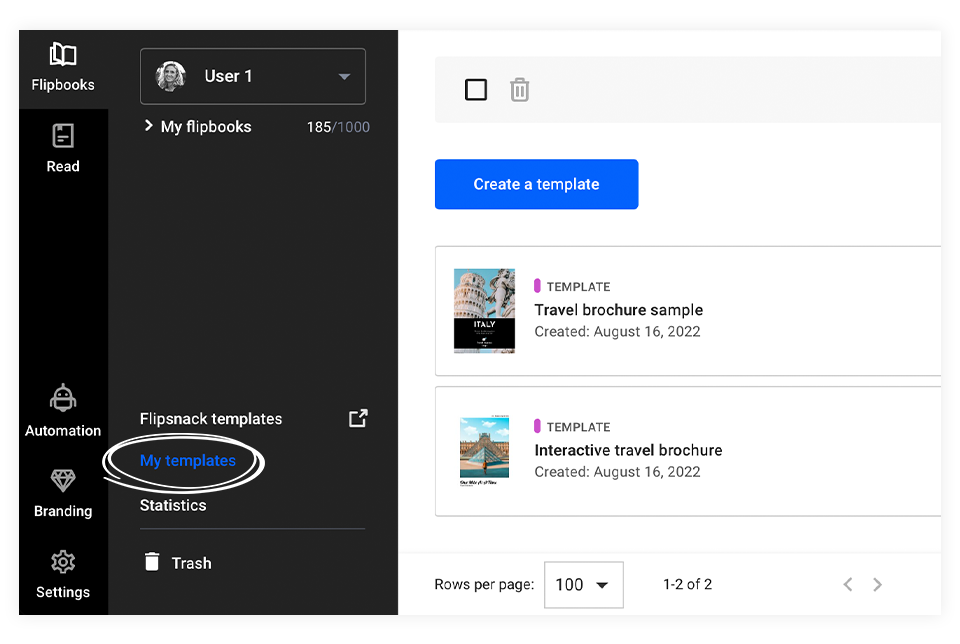
Task: Click the Italy travel brochure thumbnail
Action: click(484, 310)
